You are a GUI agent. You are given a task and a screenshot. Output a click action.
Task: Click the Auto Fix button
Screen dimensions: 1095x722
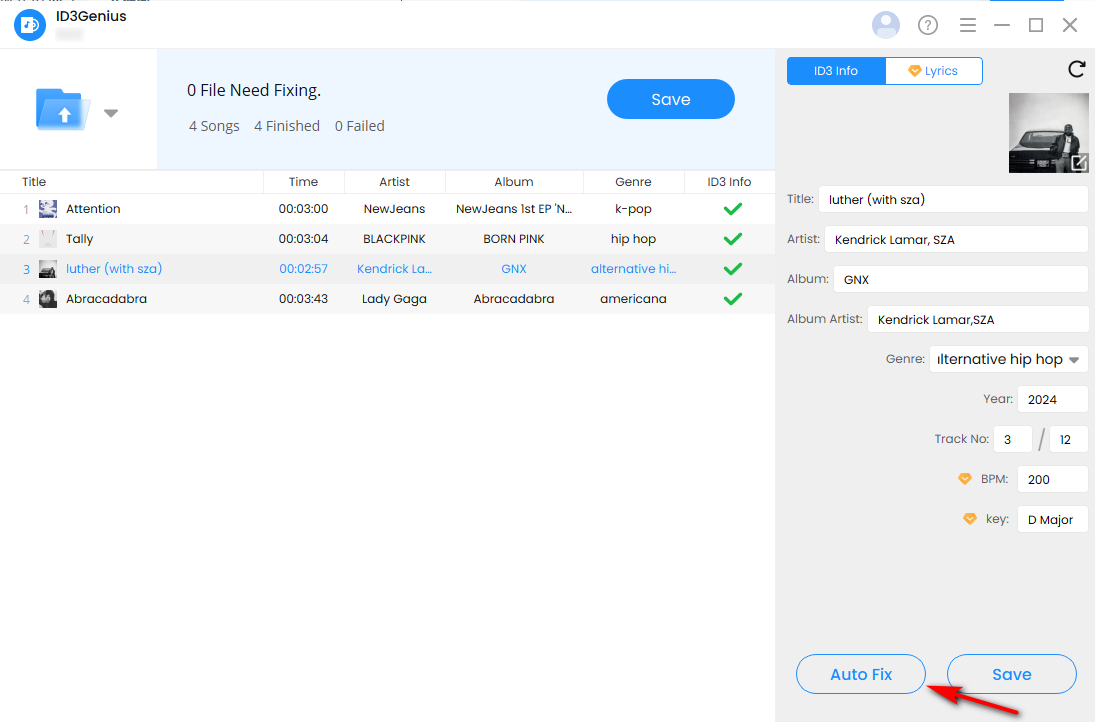pos(861,675)
